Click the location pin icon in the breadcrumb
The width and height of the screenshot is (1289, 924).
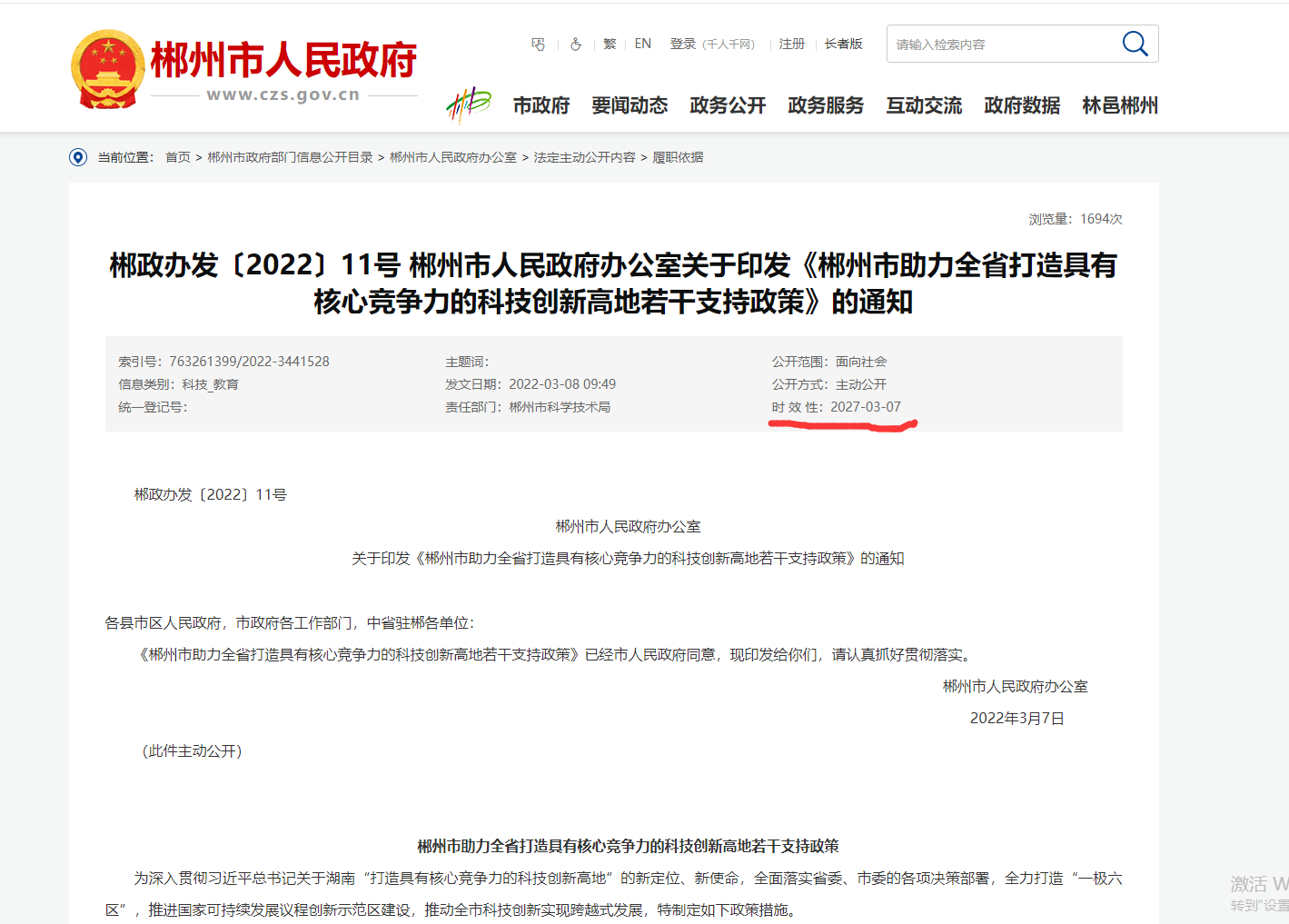point(78,157)
